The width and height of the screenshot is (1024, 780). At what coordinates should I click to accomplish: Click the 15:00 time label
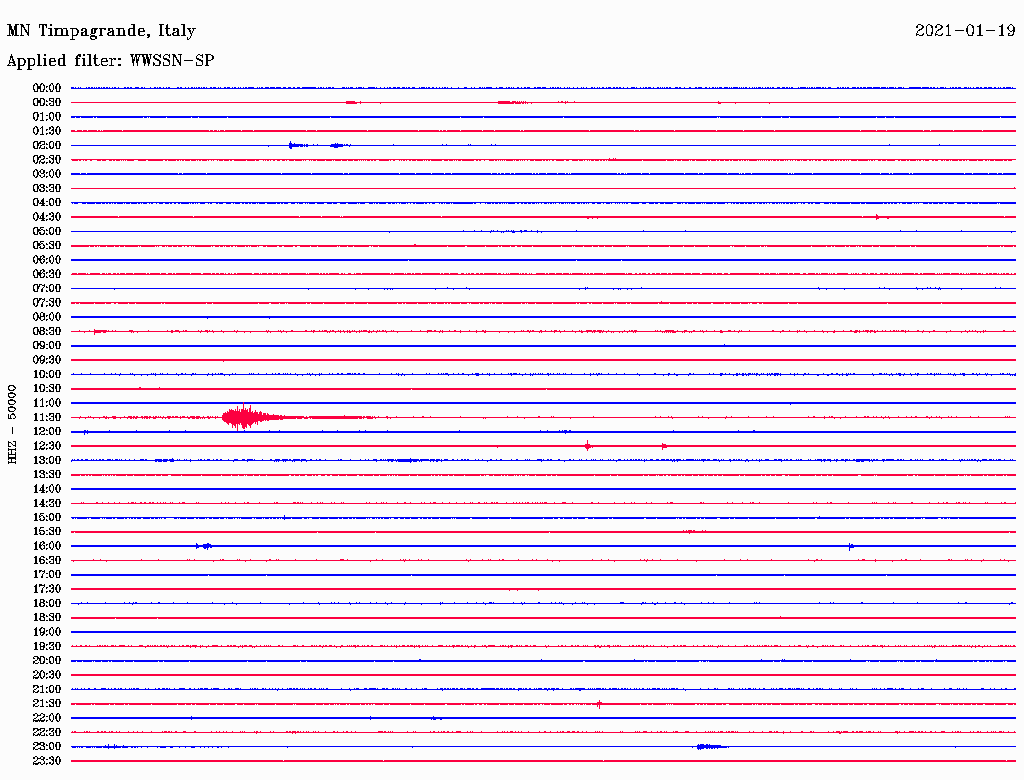click(x=47, y=517)
